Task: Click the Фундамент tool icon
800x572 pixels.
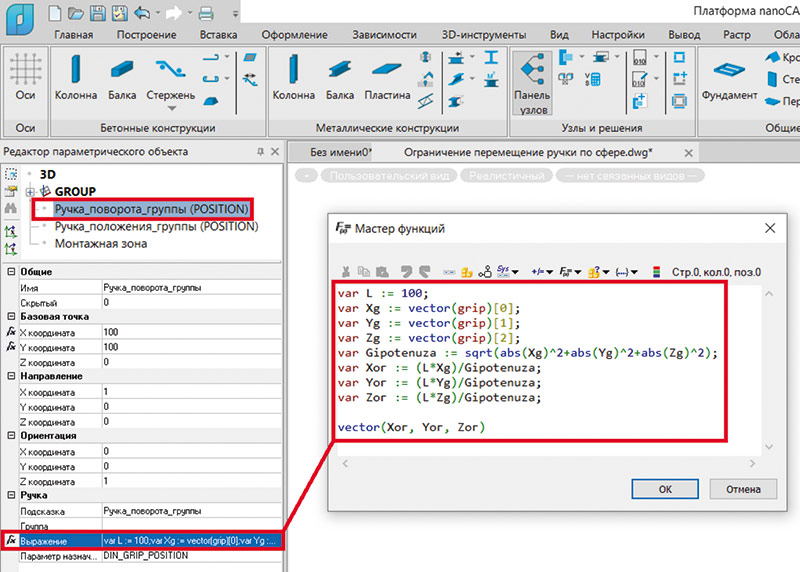Action: click(x=729, y=69)
